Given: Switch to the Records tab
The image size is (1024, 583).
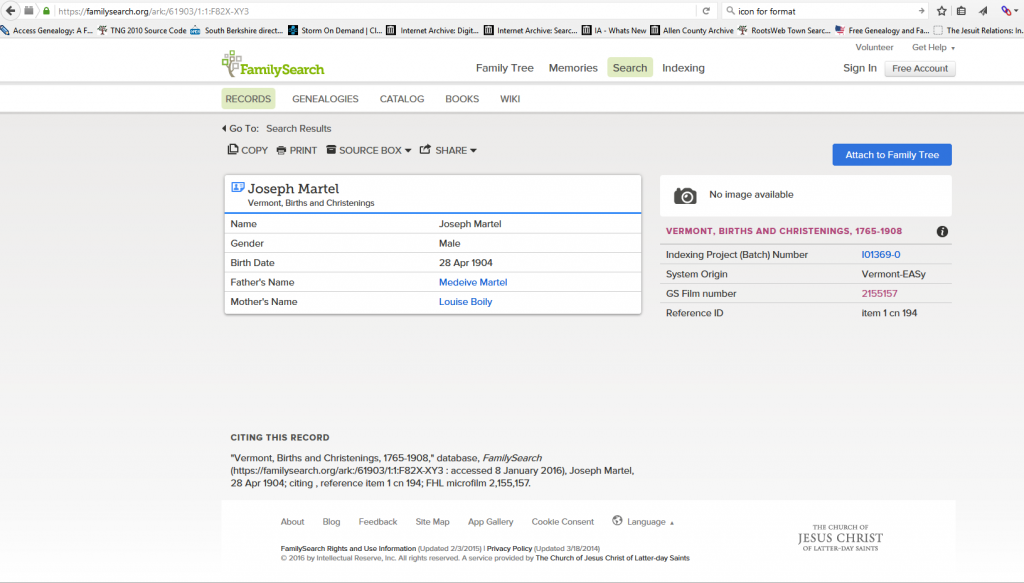Looking at the screenshot, I should [248, 99].
